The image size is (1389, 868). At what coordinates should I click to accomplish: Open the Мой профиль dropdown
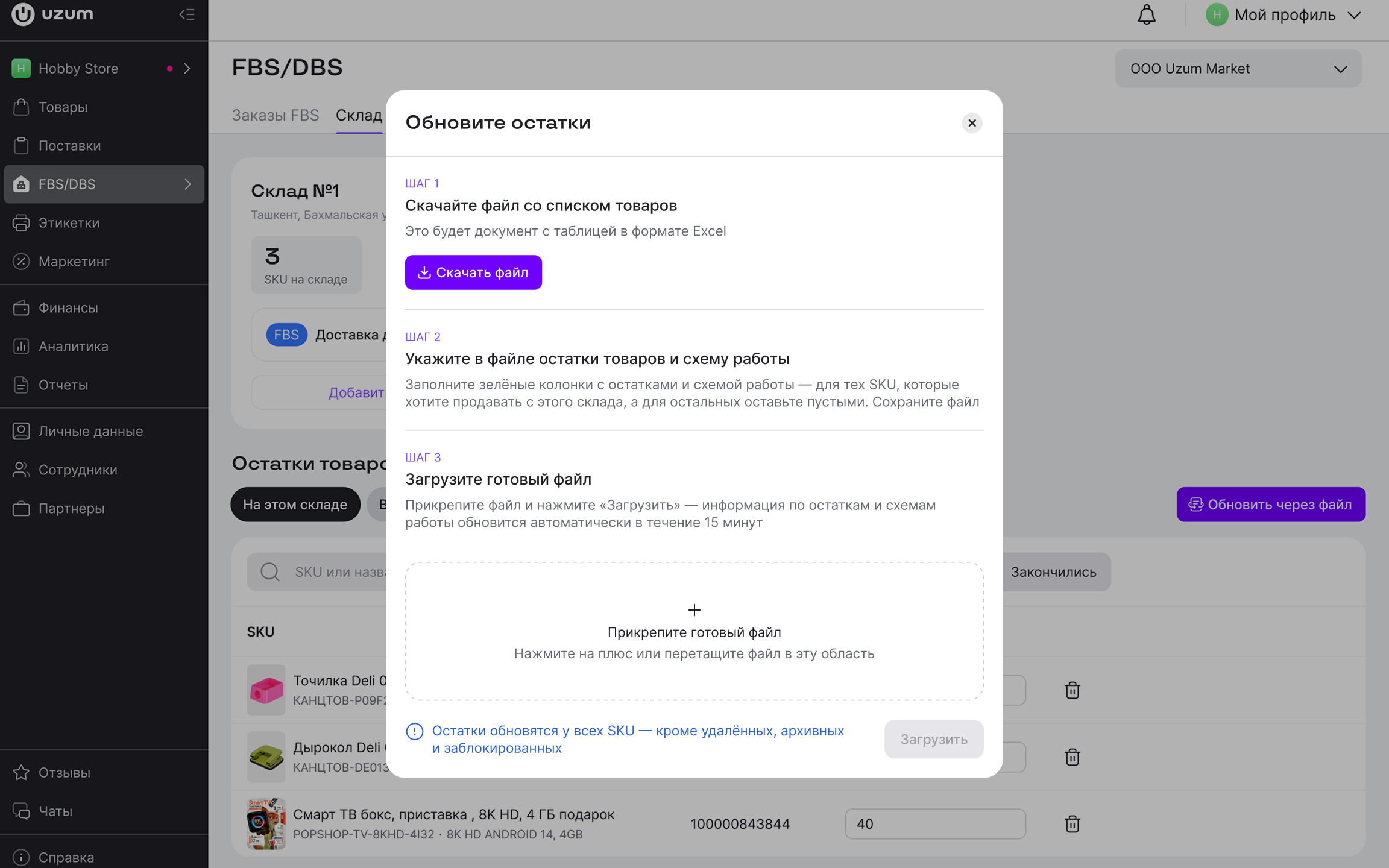1284,14
